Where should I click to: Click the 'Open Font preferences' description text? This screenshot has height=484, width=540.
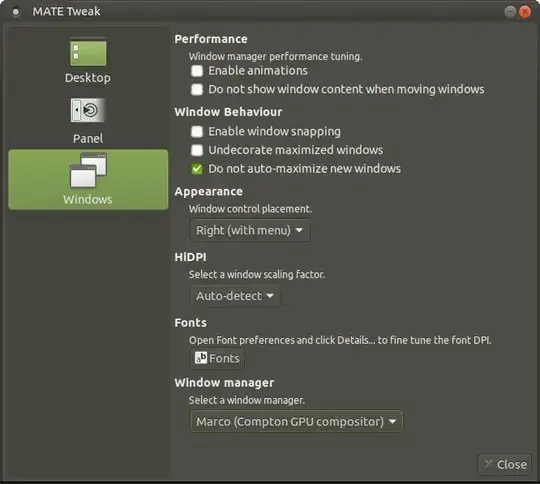340,340
